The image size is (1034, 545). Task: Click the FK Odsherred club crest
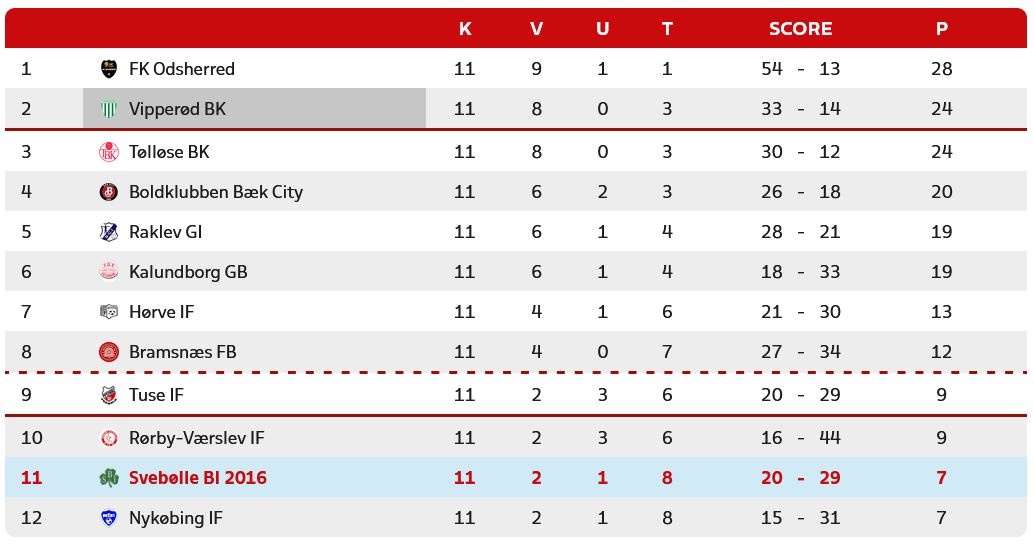tap(109, 69)
